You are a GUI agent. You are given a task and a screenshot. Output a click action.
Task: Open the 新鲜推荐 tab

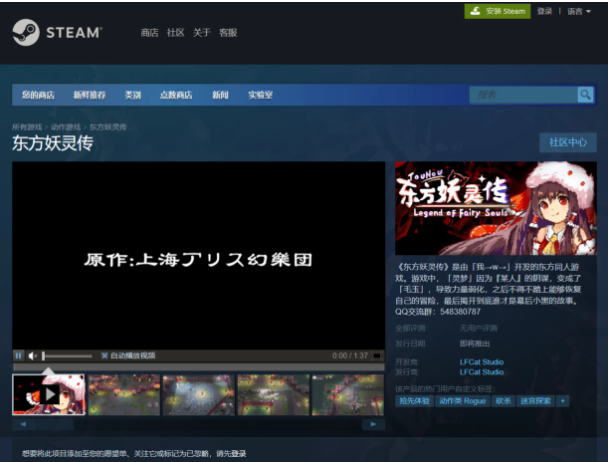coord(90,95)
